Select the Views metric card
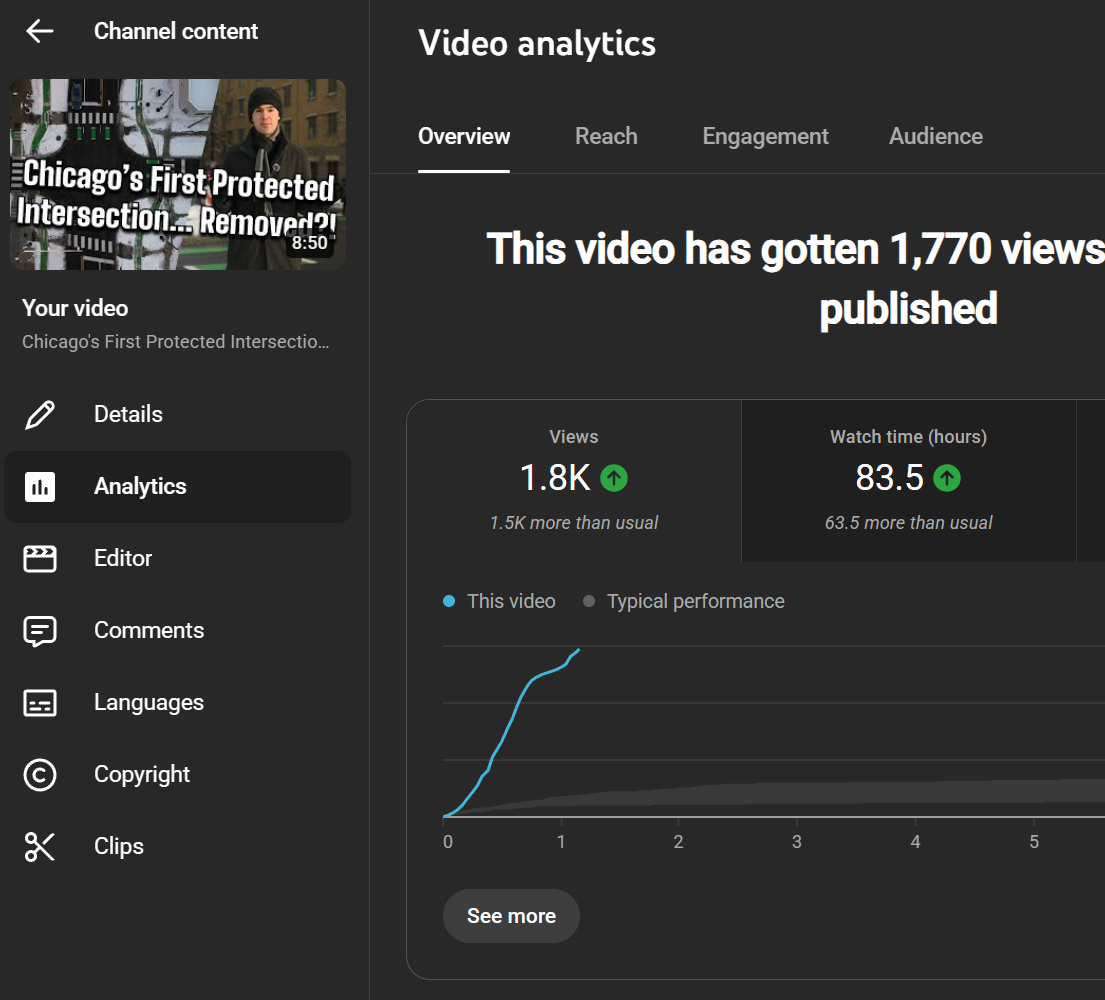1105x1000 pixels. [x=574, y=481]
